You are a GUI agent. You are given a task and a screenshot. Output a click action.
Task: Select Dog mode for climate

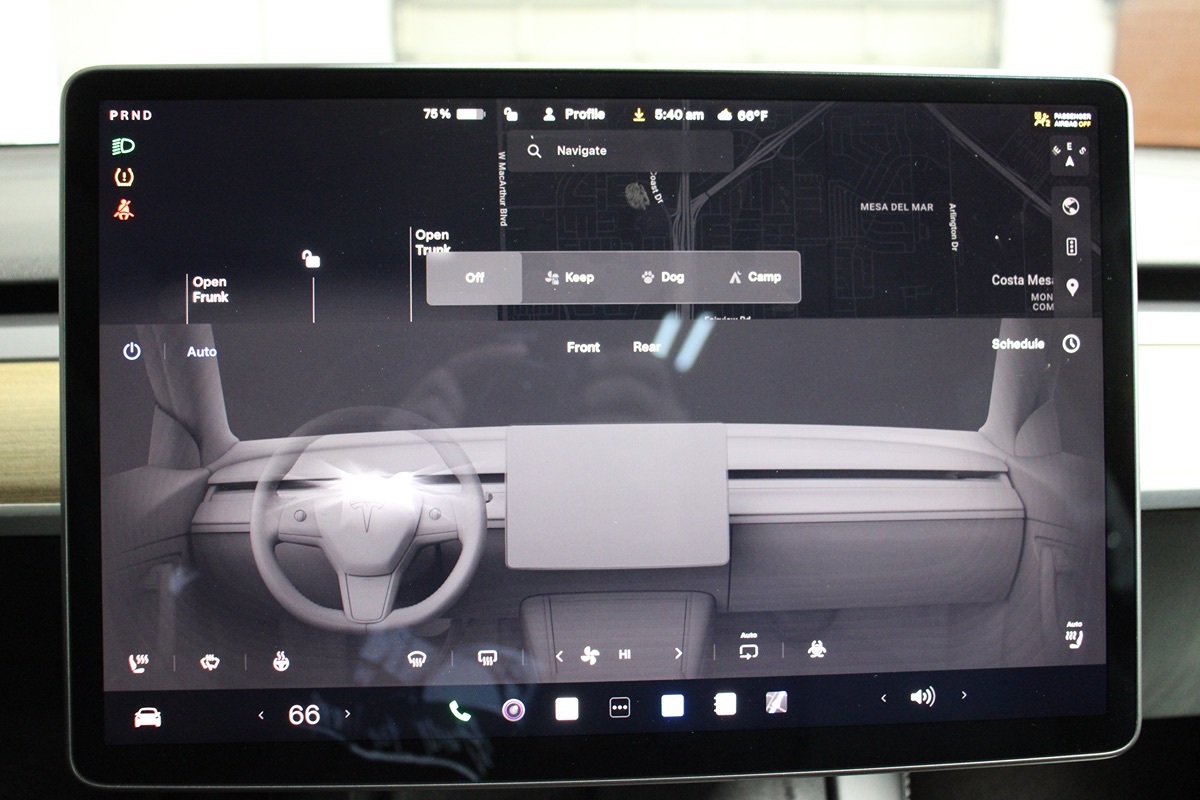[x=662, y=277]
